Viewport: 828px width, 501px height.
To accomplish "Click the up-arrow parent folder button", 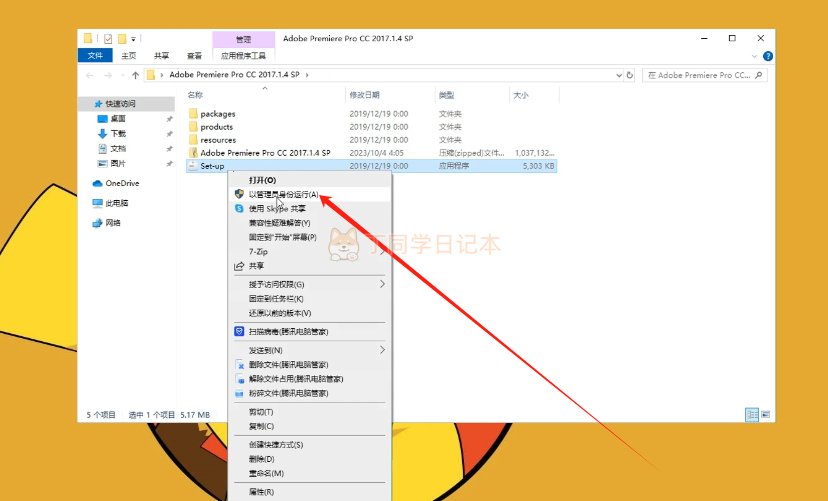I will point(135,75).
